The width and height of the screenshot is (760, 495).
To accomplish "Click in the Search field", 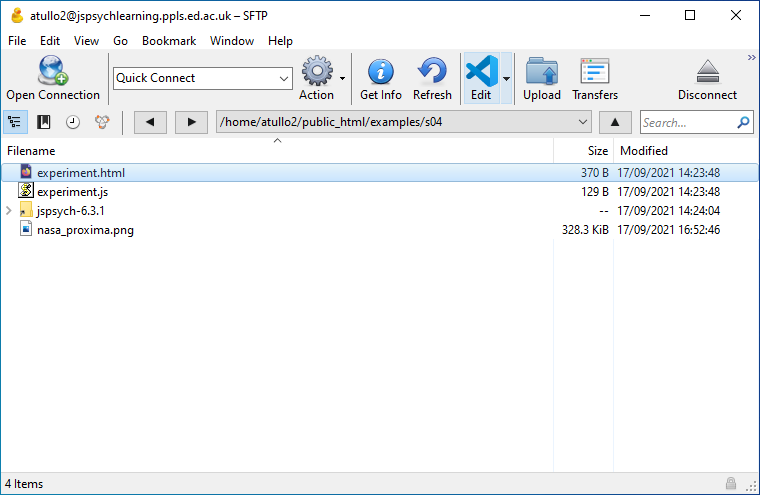I will click(x=688, y=122).
